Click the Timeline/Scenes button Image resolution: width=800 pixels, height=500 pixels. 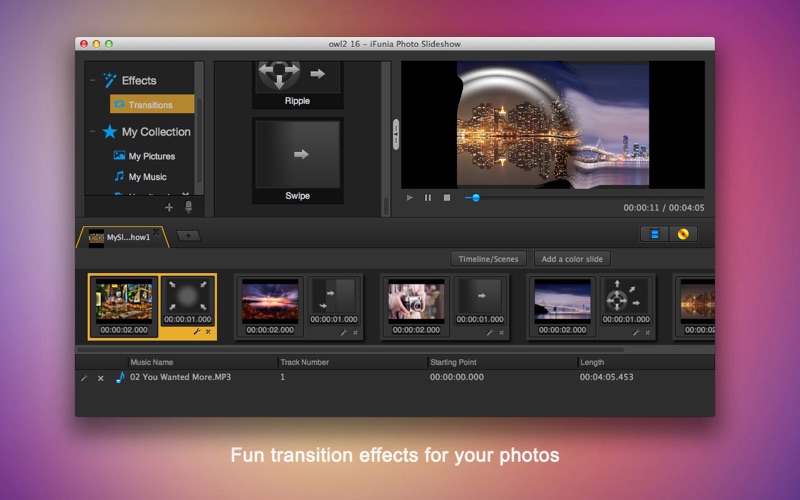click(488, 259)
